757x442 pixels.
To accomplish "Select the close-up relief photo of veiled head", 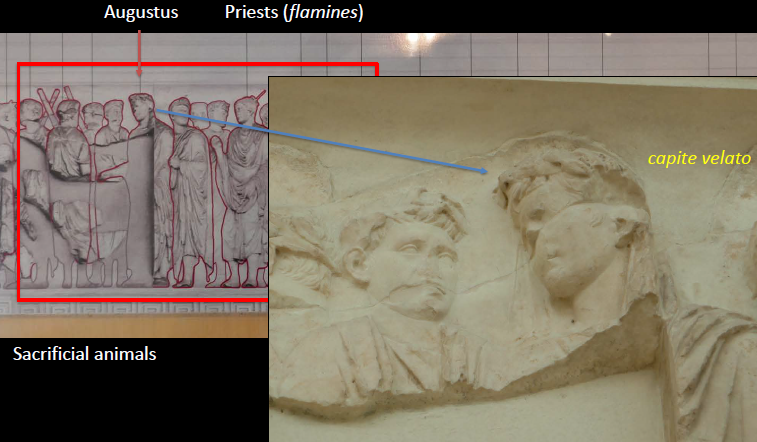I will click(x=513, y=259).
